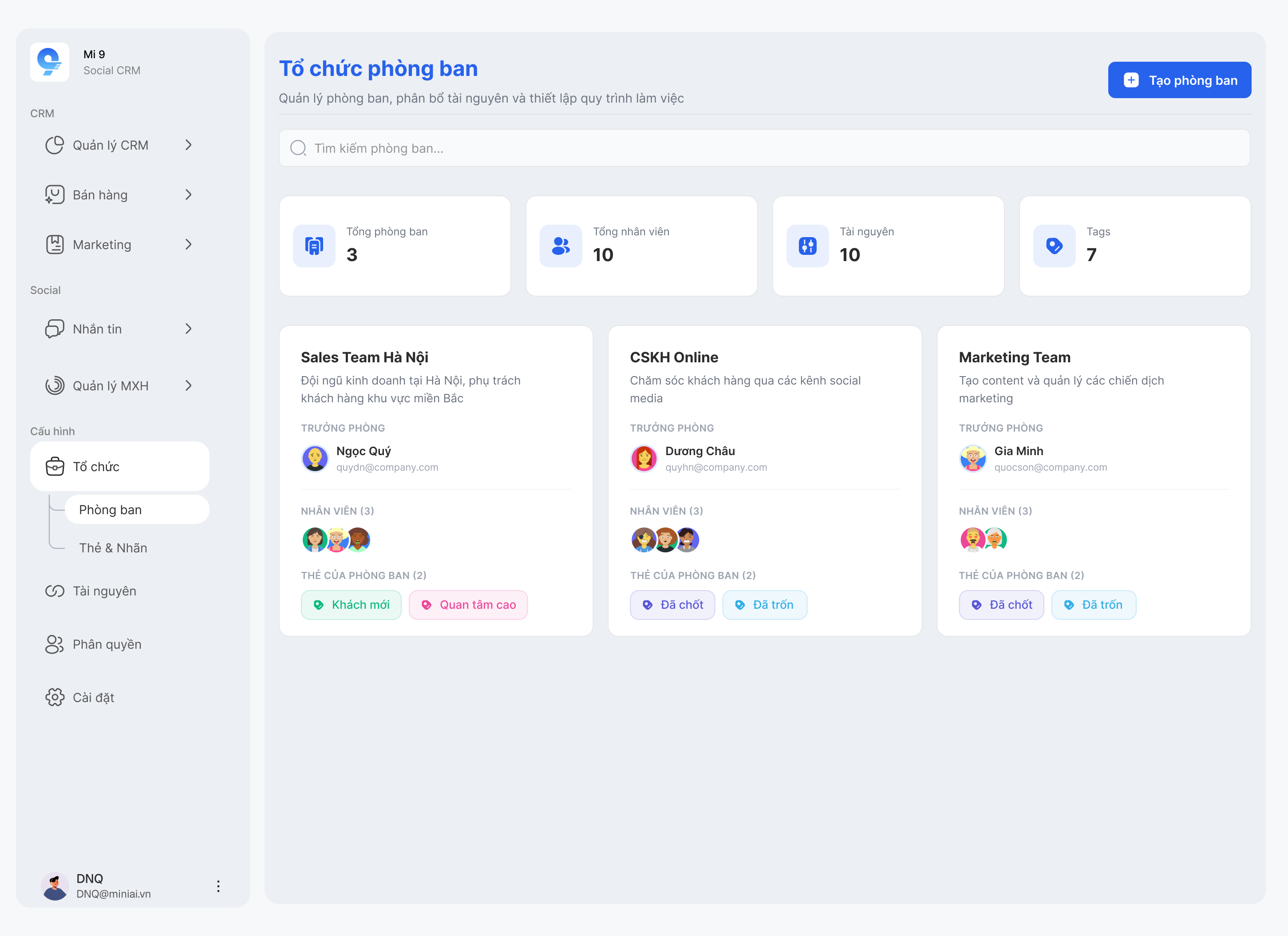Go to Tài nguyên in sidebar
This screenshot has height=936, width=1288.
[x=104, y=591]
